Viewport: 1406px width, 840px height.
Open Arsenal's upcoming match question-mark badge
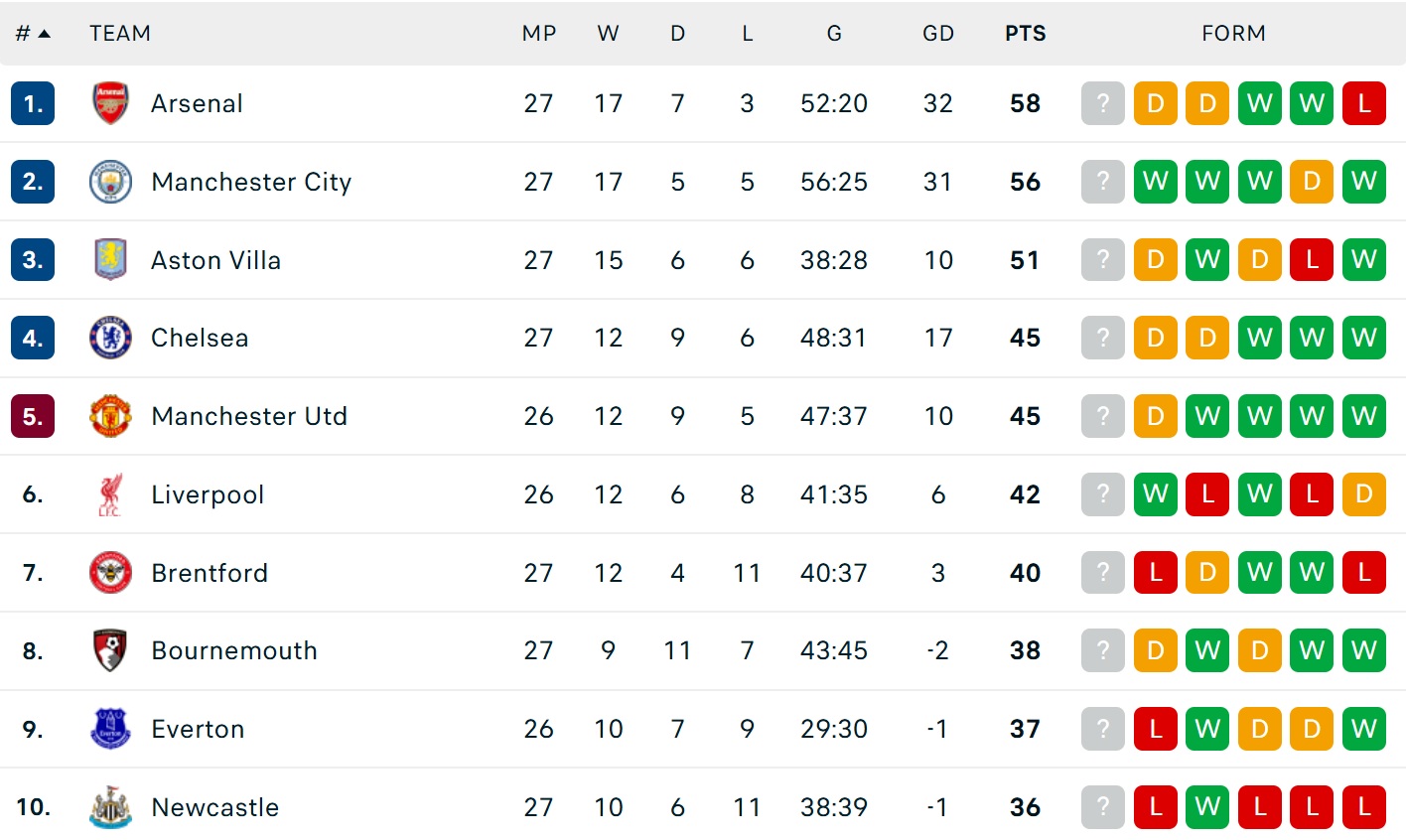pos(1102,103)
